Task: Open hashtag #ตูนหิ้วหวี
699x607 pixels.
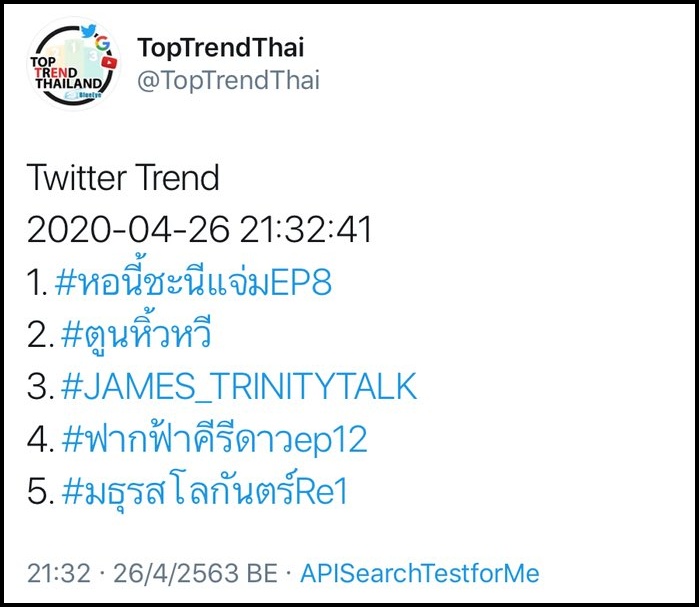Action: tap(136, 334)
